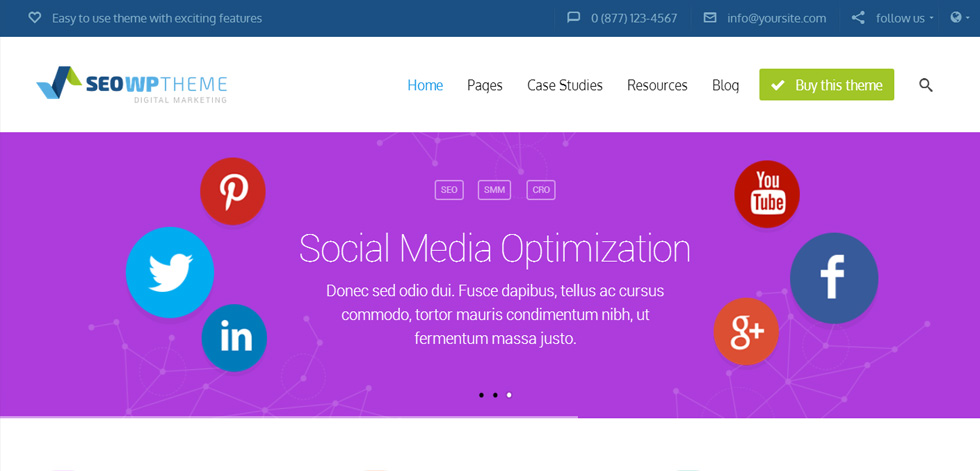
Task: Go to the Blog menu item
Action: click(725, 86)
